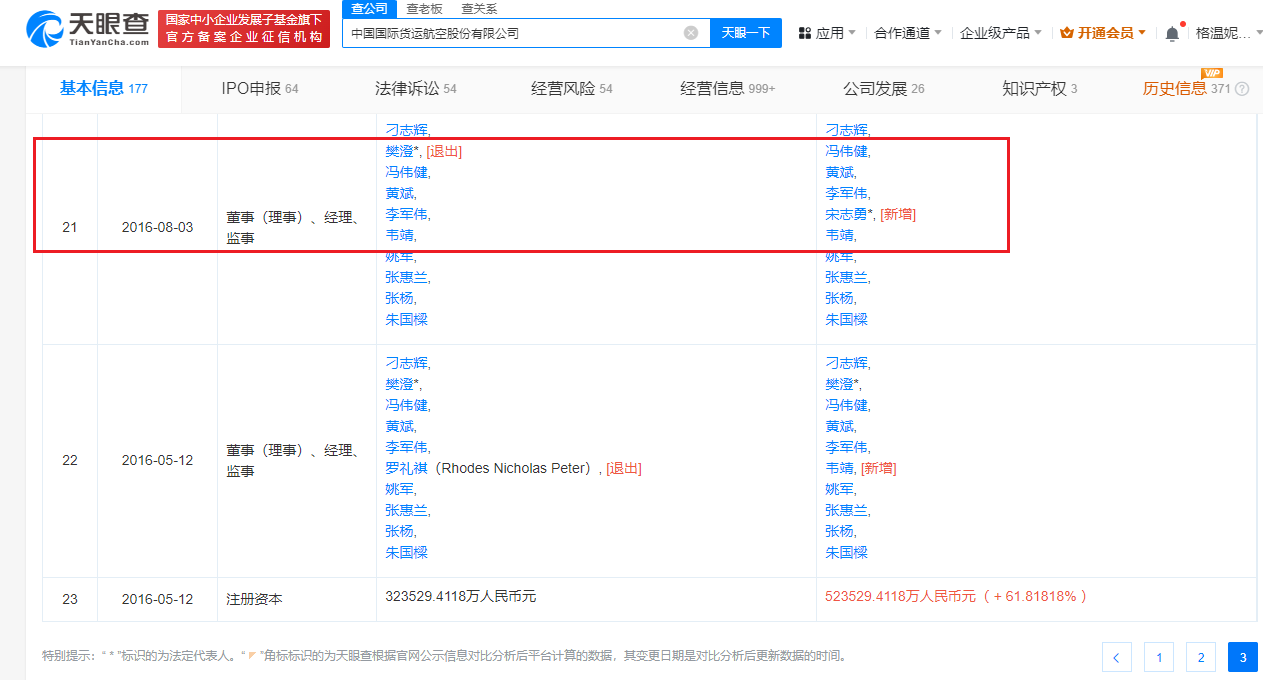This screenshot has height=680, width=1263.
Task: Open 宋志勇* link marked 新增
Action: pyautogui.click(x=849, y=214)
